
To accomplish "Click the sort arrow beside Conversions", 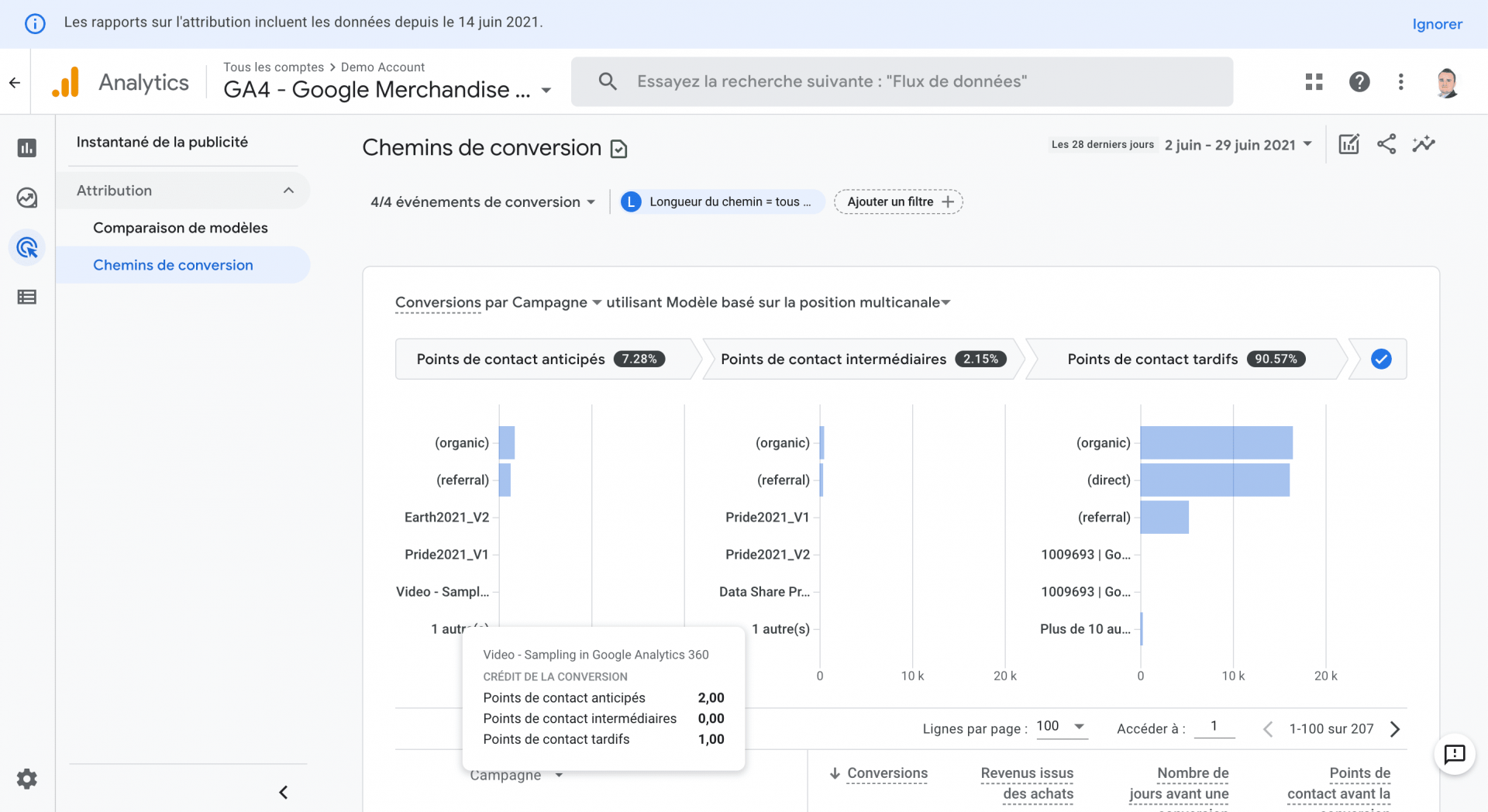I will coord(835,773).
